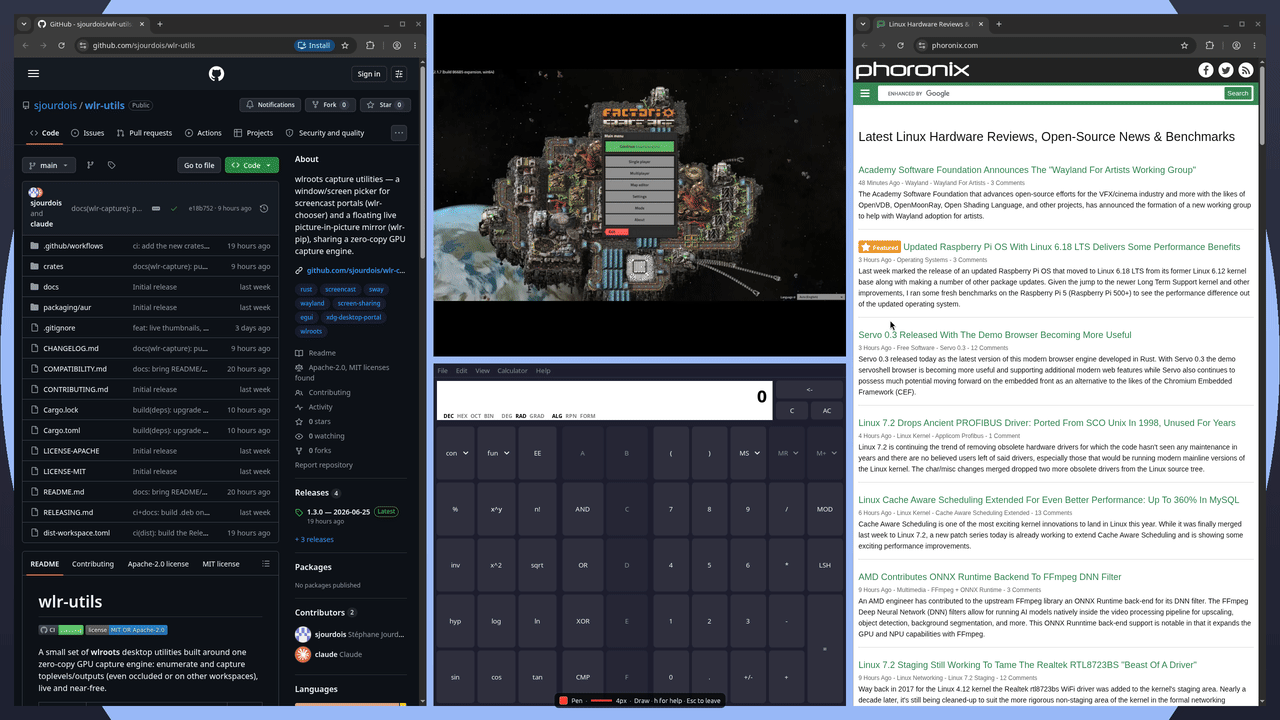Click the Go to file button

coord(199,165)
